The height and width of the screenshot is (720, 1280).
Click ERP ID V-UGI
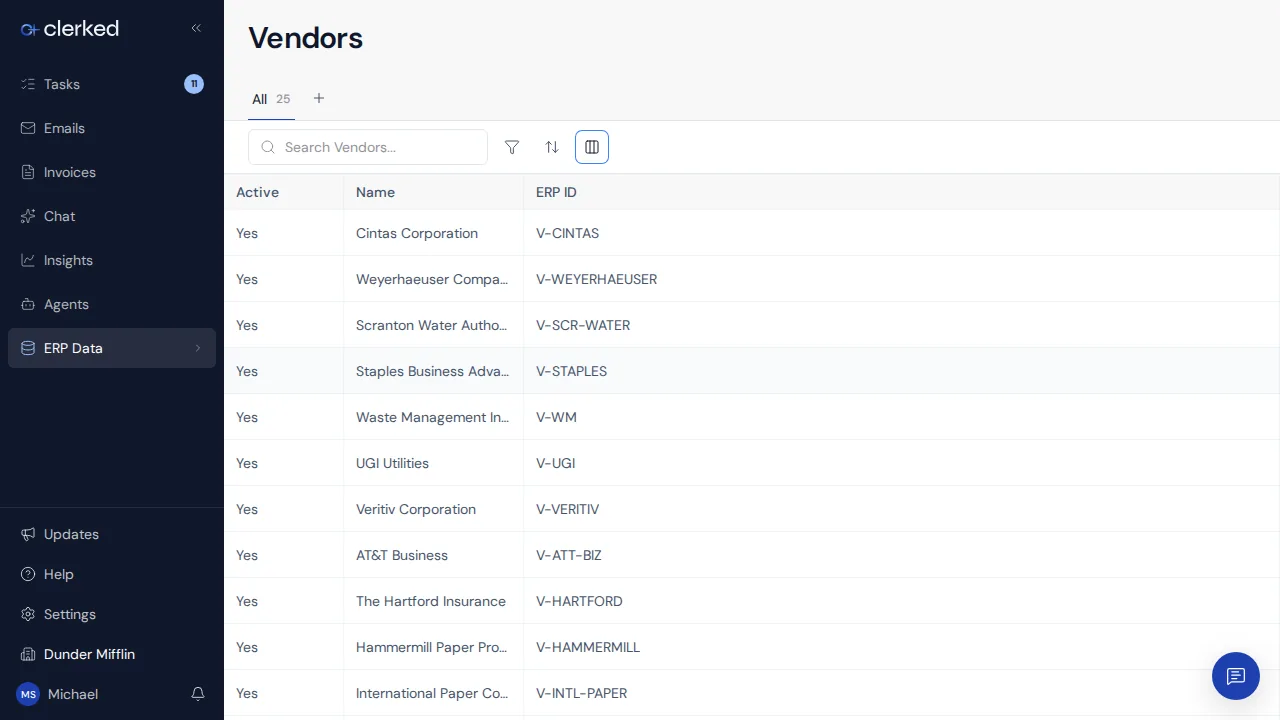555,463
